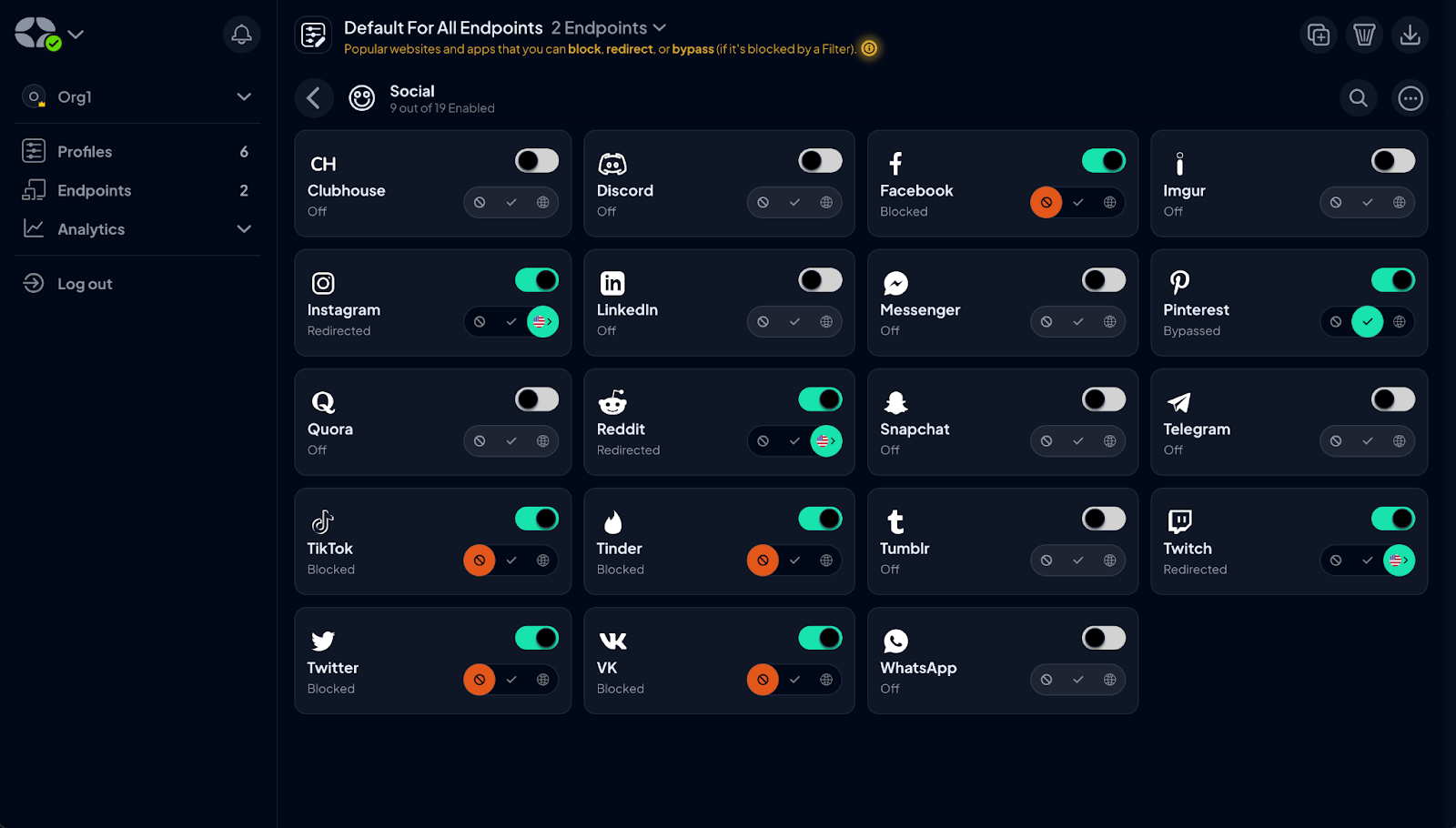Click the rules profile icon by title

[314, 35]
